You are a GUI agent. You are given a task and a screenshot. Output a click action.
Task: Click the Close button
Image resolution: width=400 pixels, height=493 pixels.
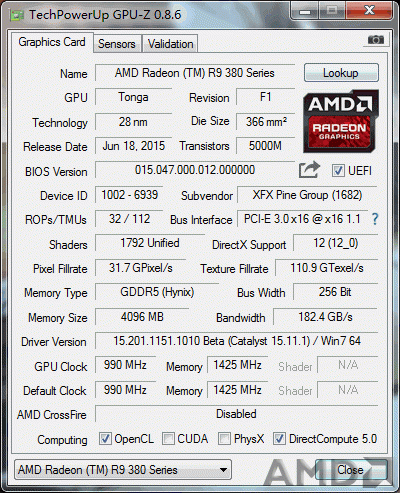pyautogui.click(x=350, y=470)
